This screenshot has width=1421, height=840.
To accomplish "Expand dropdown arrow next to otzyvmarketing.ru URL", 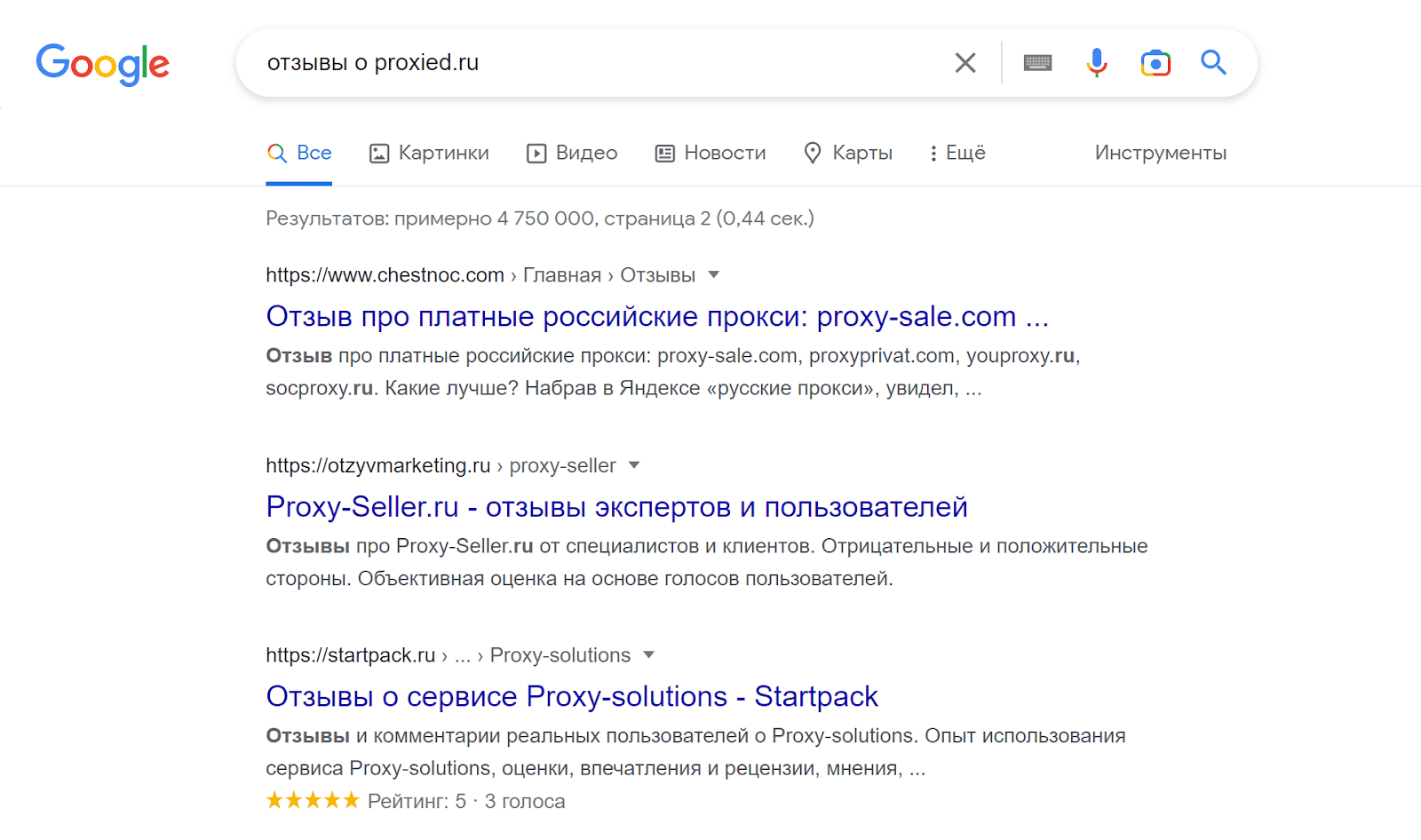I will pyautogui.click(x=634, y=465).
